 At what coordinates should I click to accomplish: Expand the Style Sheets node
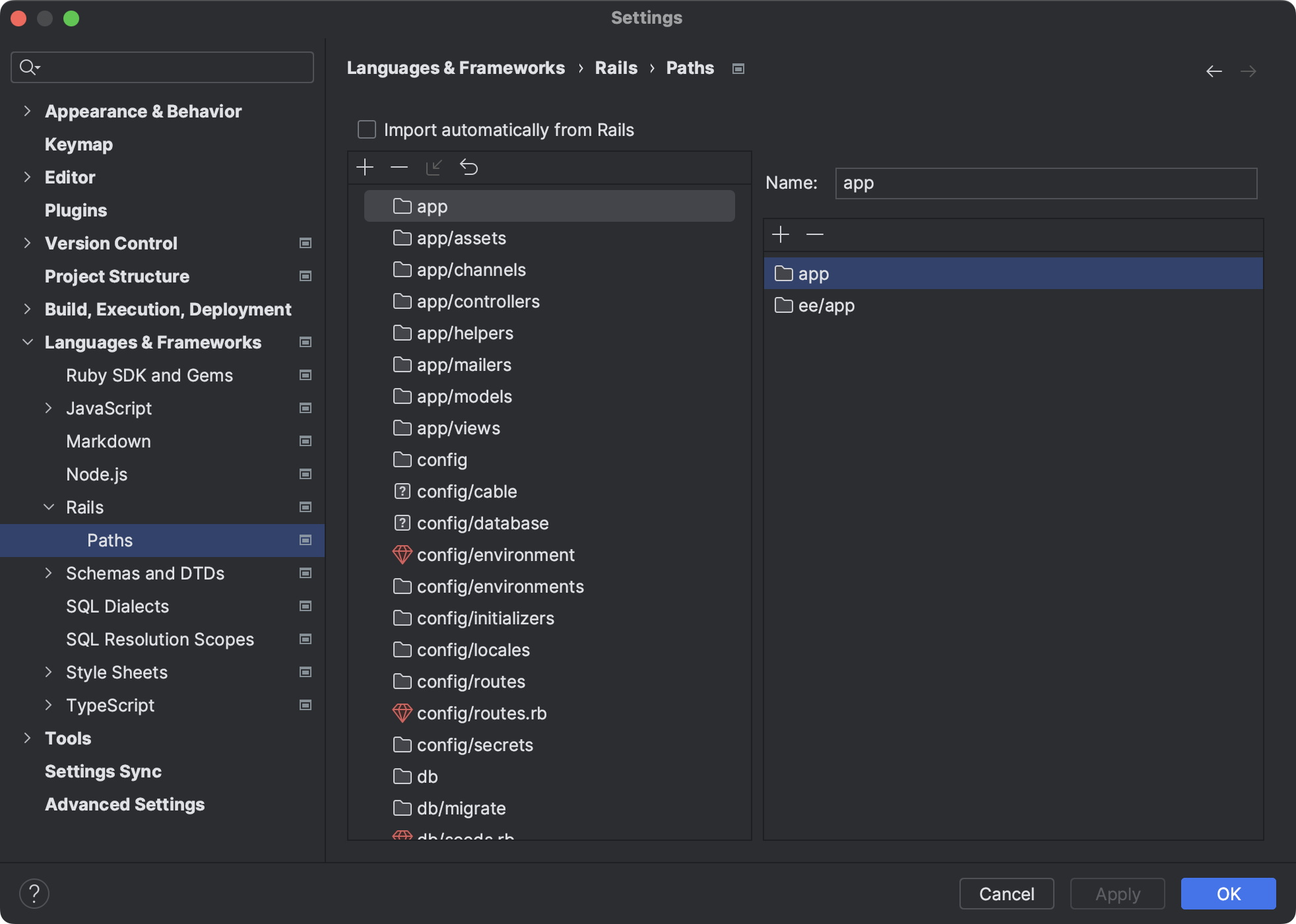[48, 672]
